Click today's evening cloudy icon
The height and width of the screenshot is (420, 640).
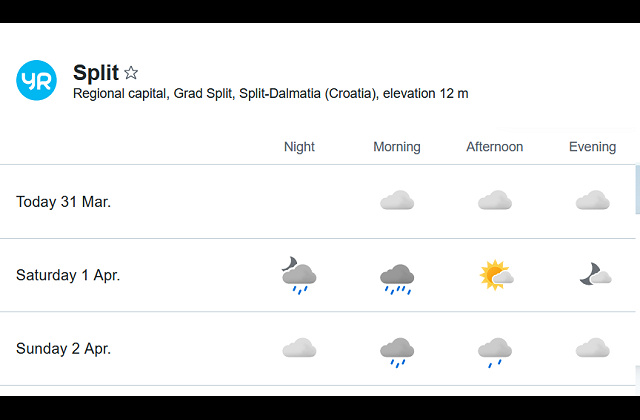click(592, 201)
